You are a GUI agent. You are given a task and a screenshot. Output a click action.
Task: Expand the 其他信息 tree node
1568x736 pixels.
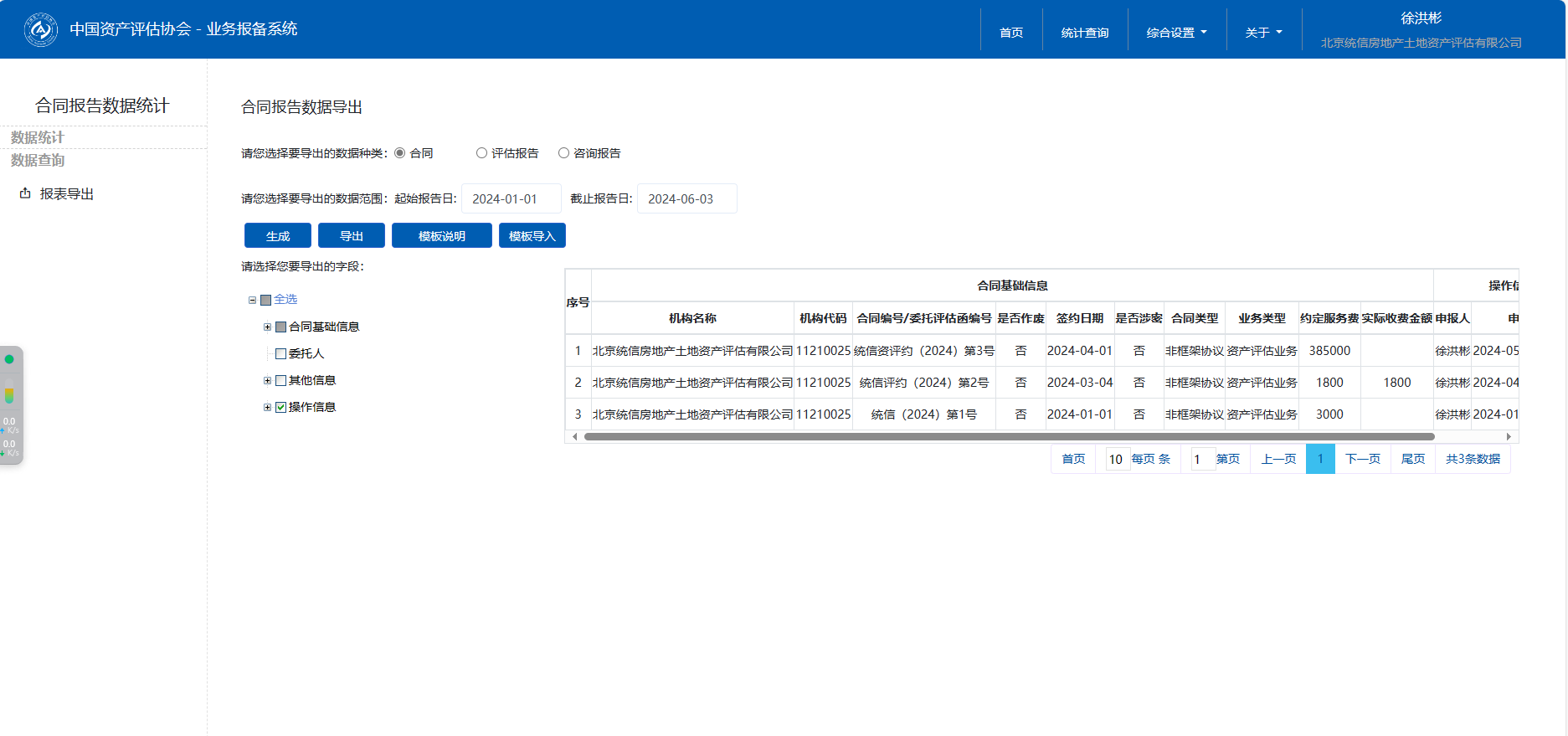267,380
